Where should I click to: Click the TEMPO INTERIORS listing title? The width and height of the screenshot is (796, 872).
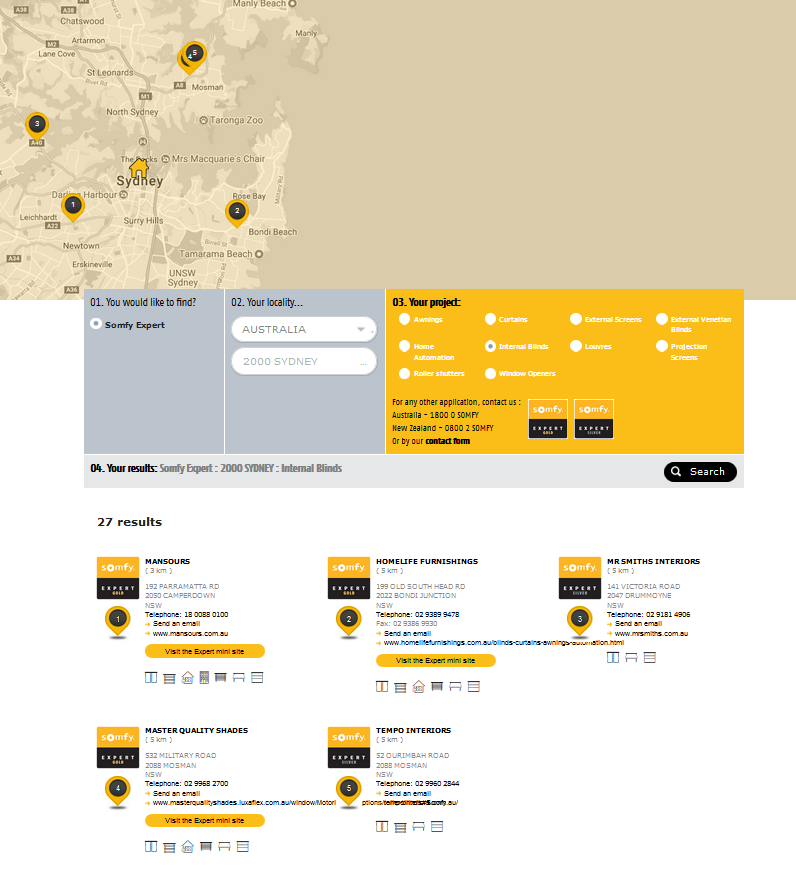pos(413,730)
